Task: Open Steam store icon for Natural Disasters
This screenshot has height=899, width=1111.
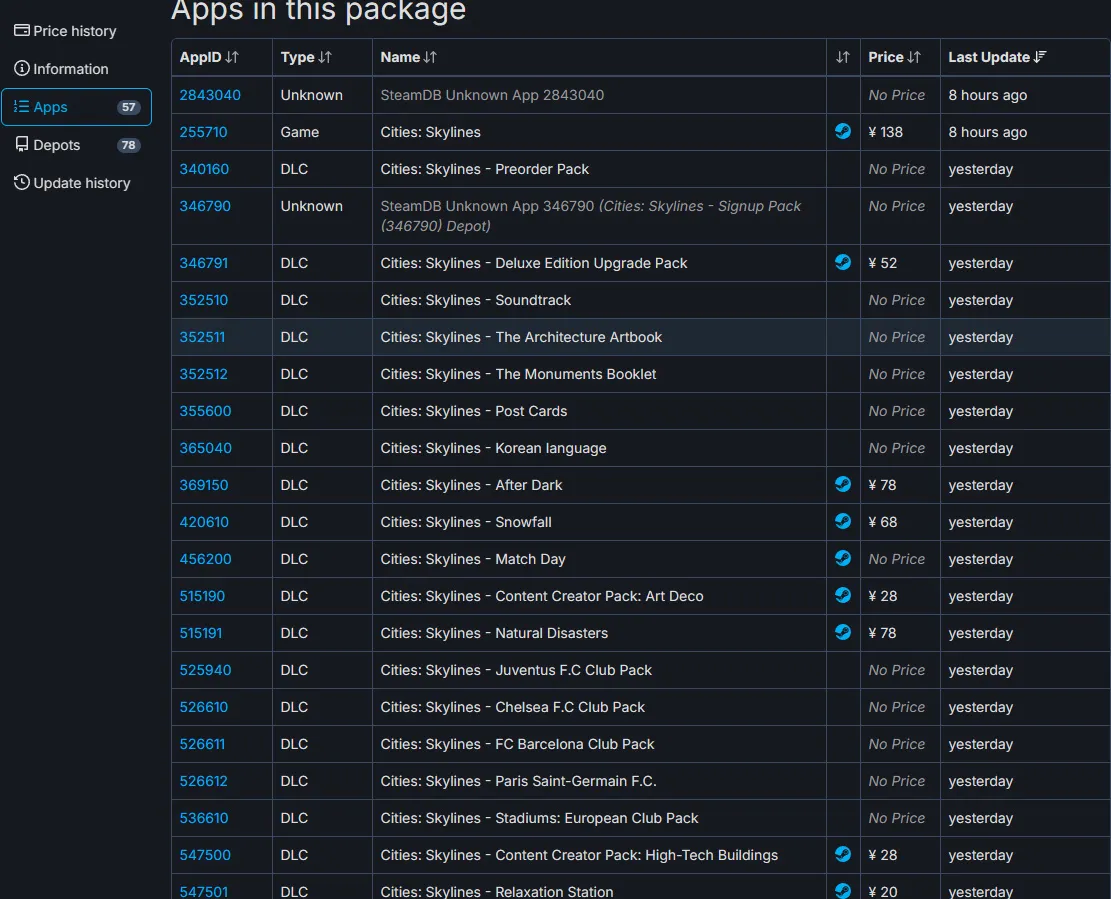Action: [x=842, y=632]
